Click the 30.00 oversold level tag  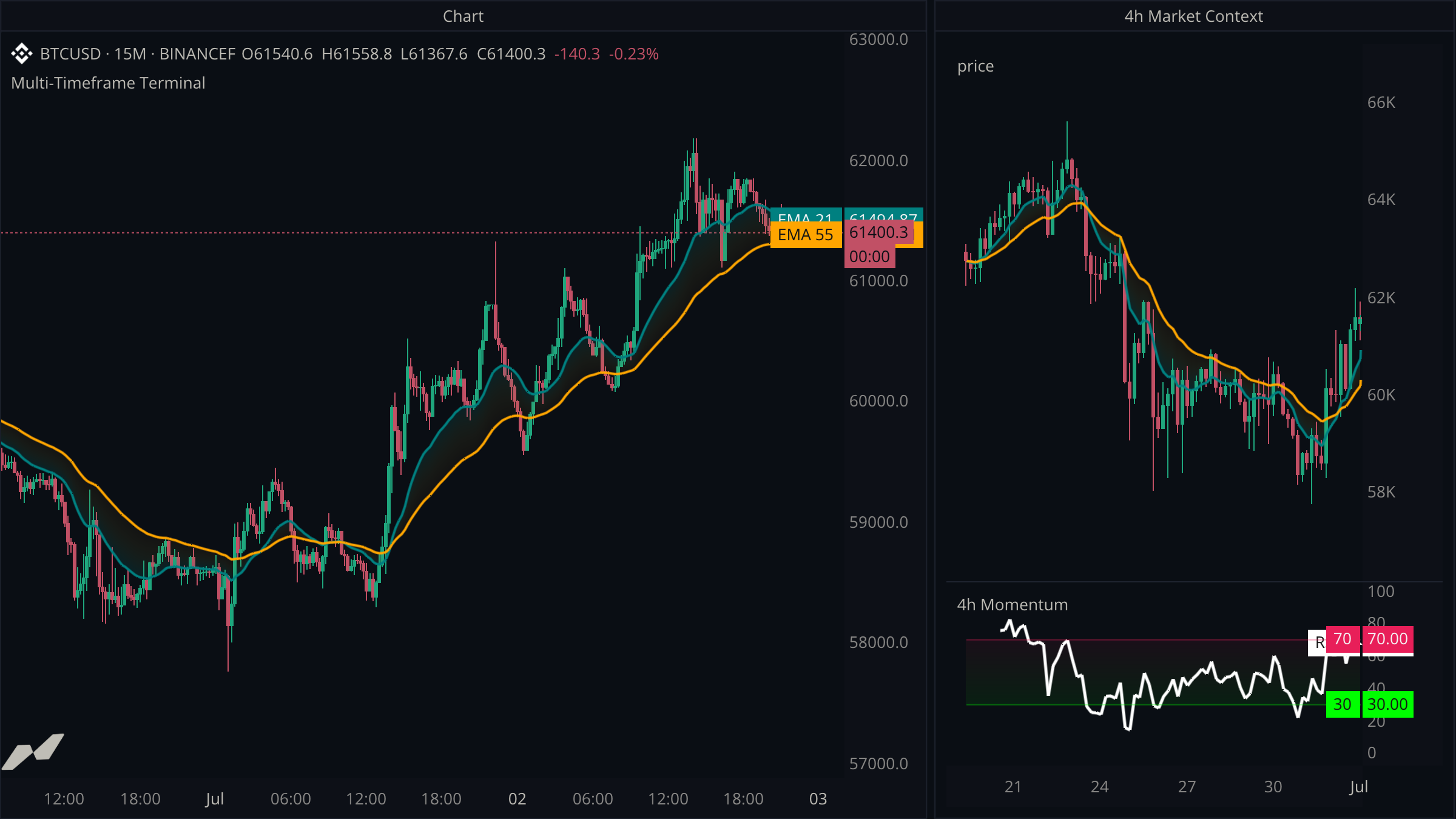1387,704
